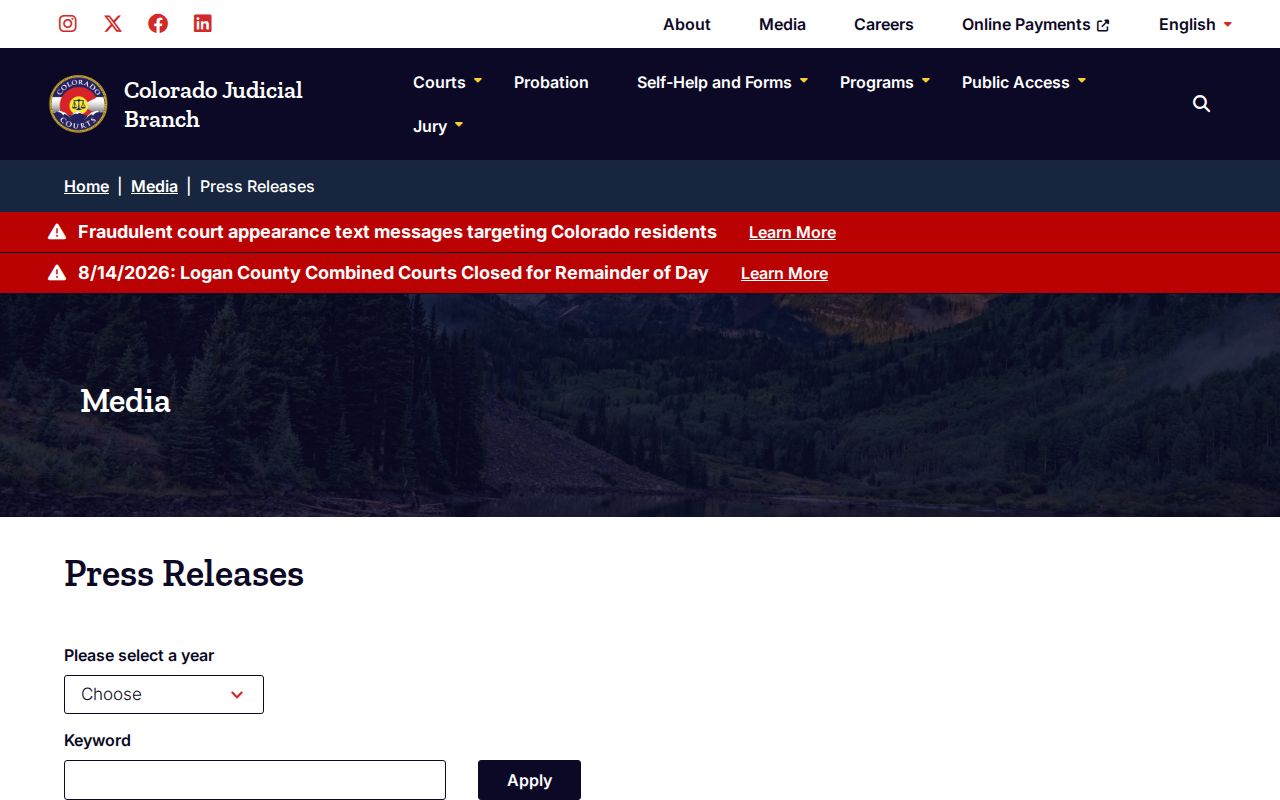This screenshot has height=800, width=1280.
Task: Expand the Courts menu
Action: (x=447, y=82)
